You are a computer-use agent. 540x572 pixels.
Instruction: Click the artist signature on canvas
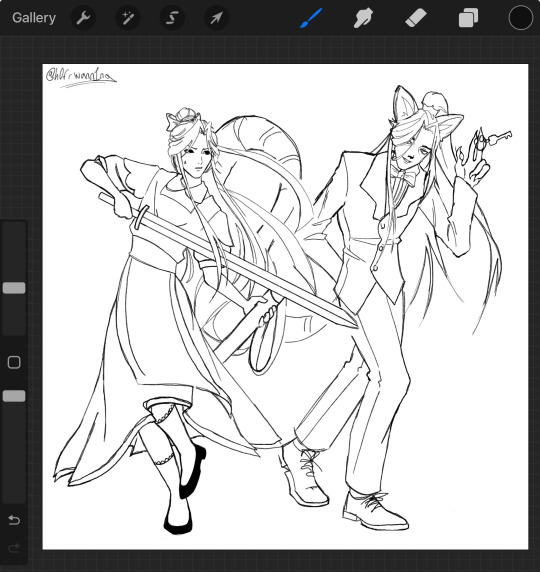[81, 77]
